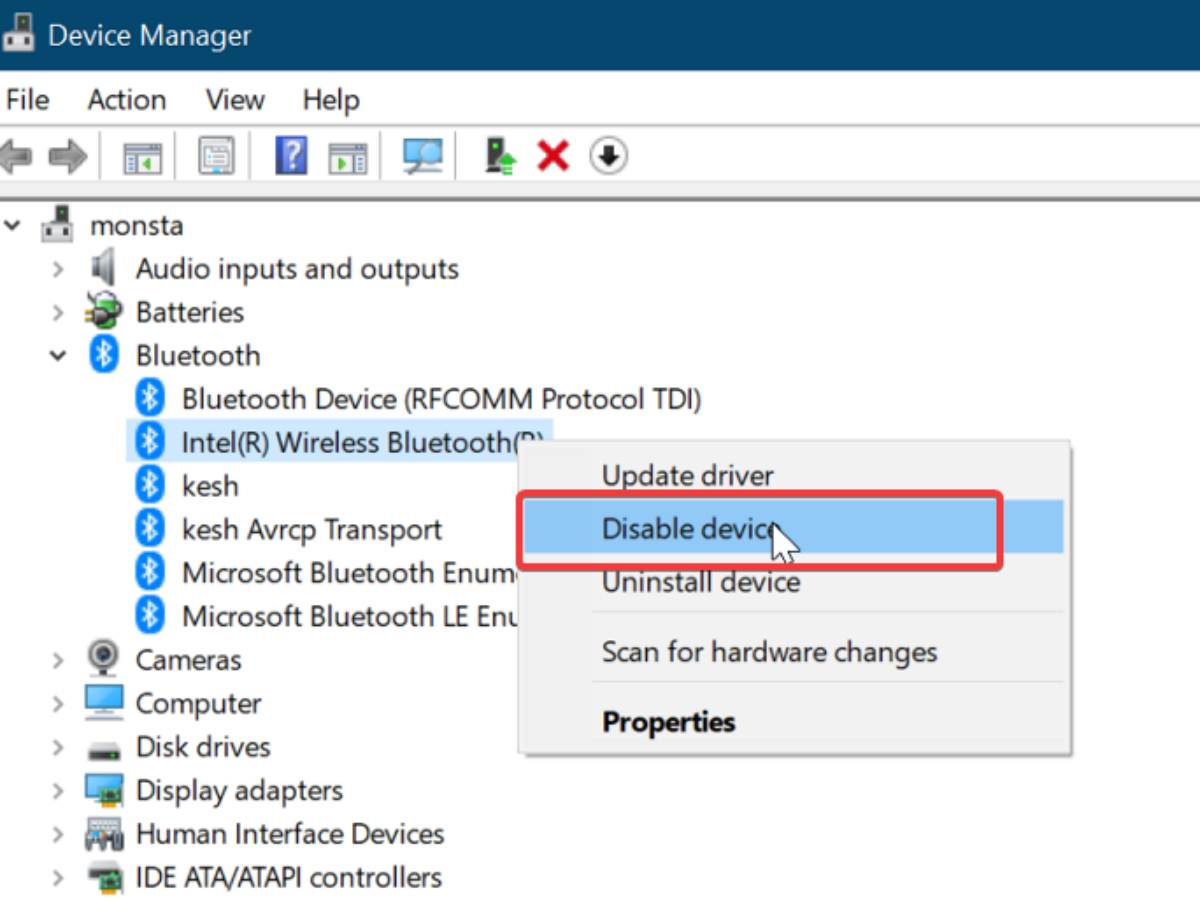The width and height of the screenshot is (1200, 900).
Task: Expand IDE ATA/ATAPI controllers category
Action: [58, 878]
